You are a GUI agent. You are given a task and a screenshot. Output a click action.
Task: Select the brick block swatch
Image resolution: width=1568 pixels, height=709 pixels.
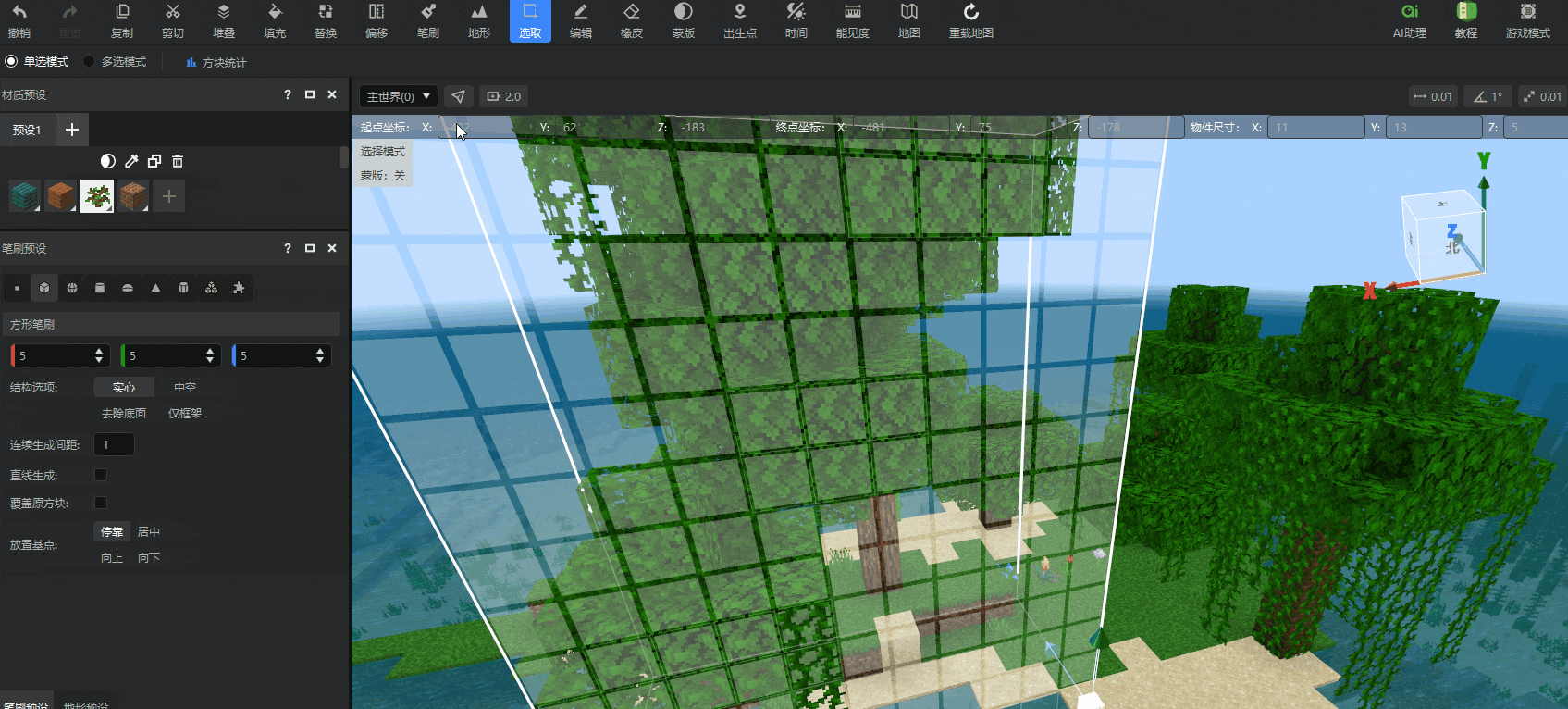pyautogui.click(x=133, y=196)
